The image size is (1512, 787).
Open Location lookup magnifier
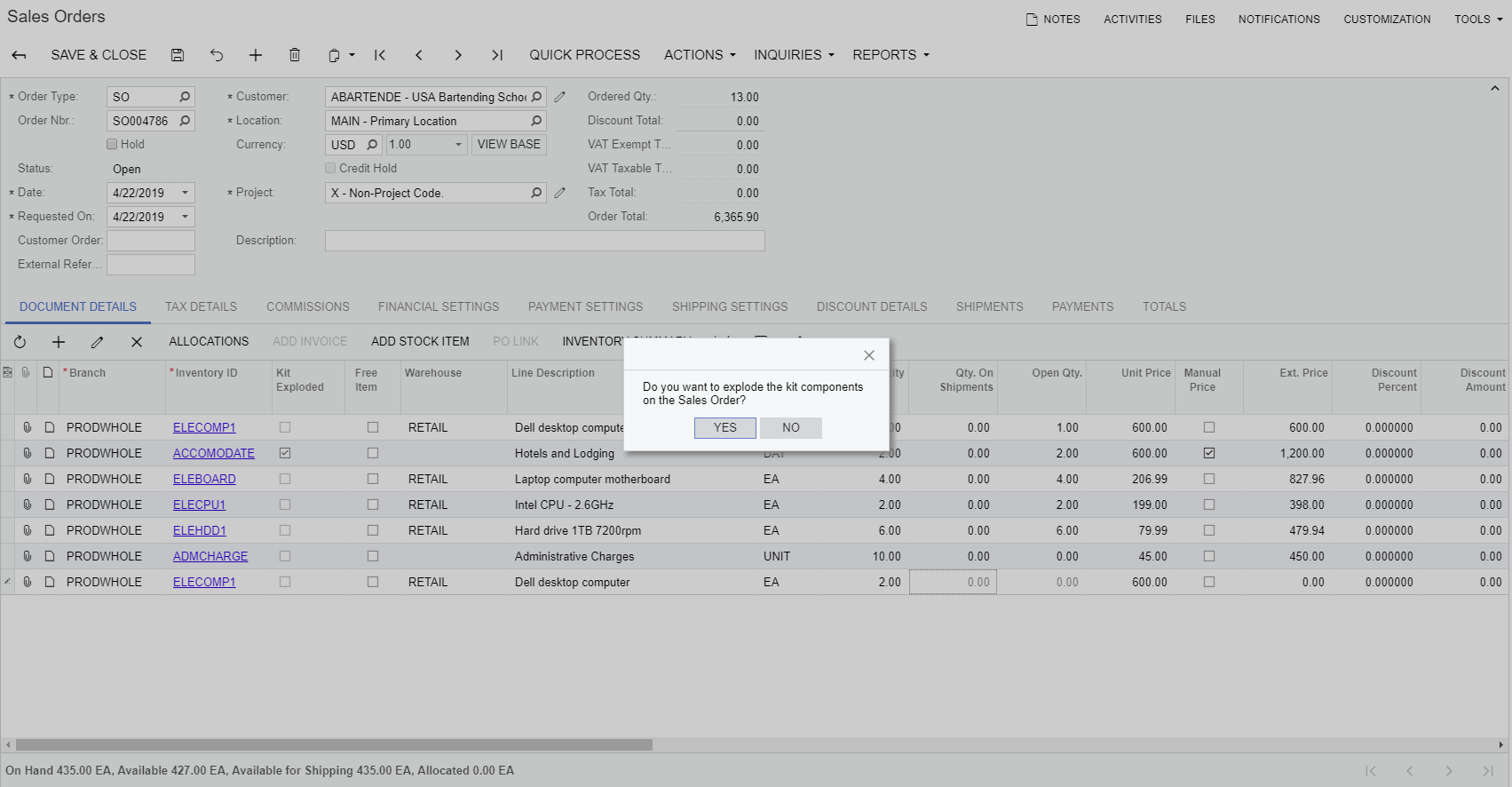pos(536,121)
